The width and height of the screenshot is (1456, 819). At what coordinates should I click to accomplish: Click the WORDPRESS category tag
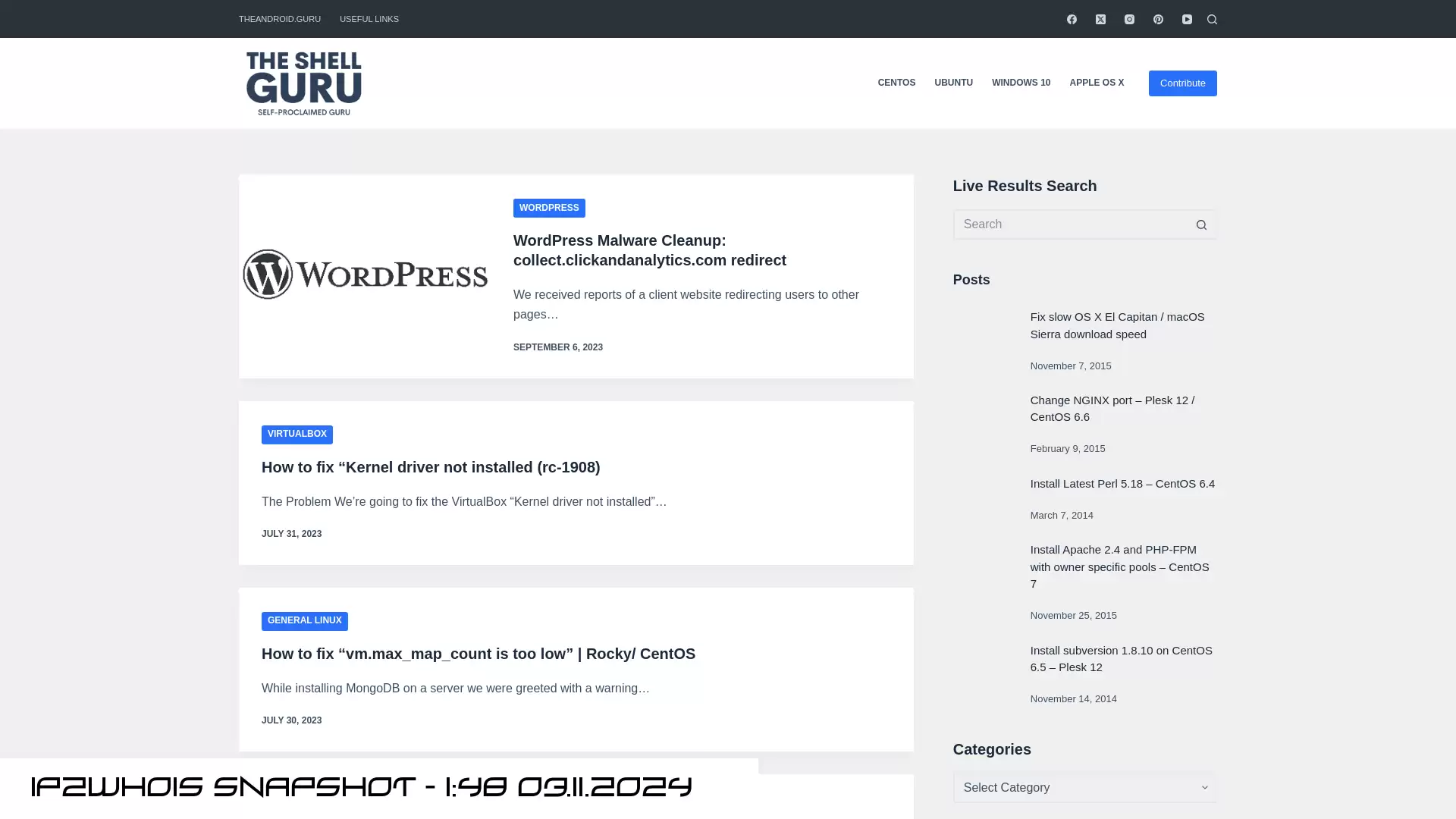(x=549, y=208)
